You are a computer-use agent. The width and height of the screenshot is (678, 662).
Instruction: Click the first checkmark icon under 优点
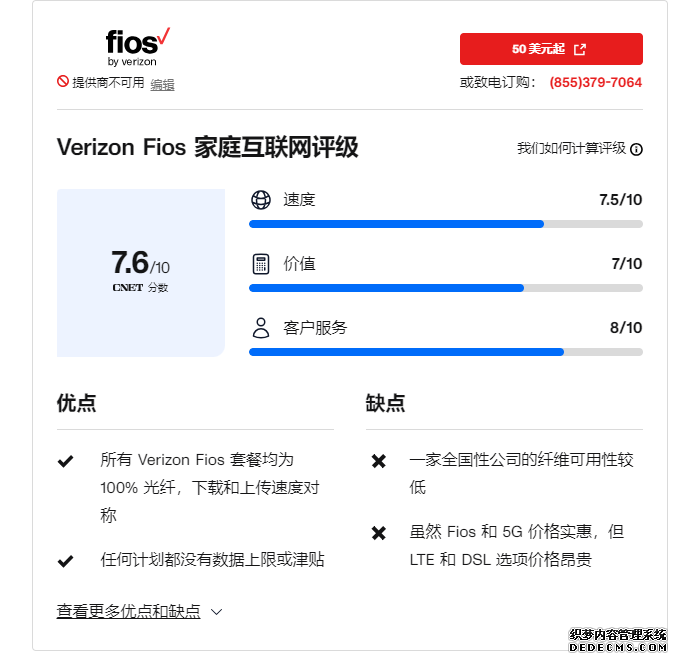[x=65, y=461]
